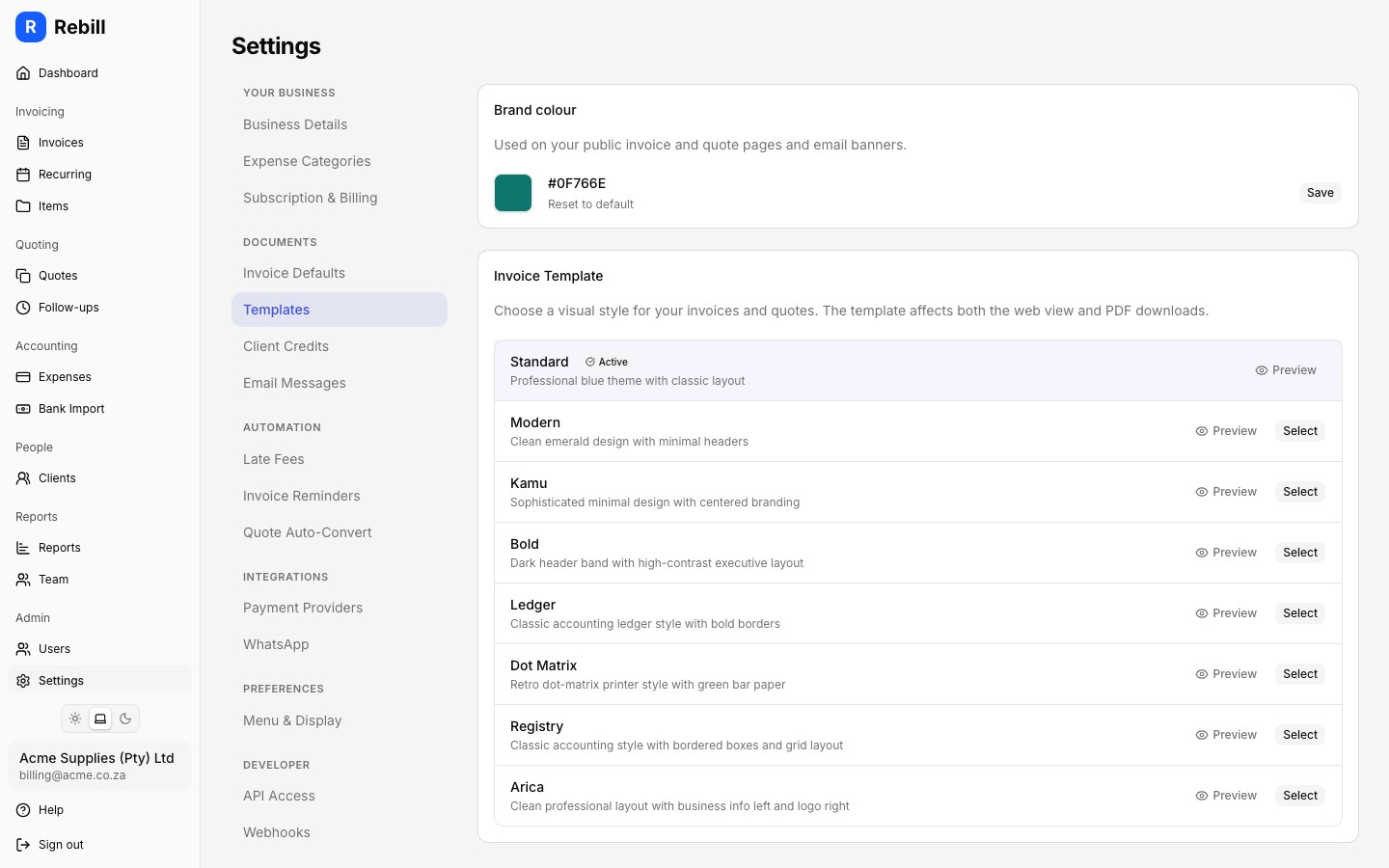Save the brand colour

click(x=1320, y=193)
